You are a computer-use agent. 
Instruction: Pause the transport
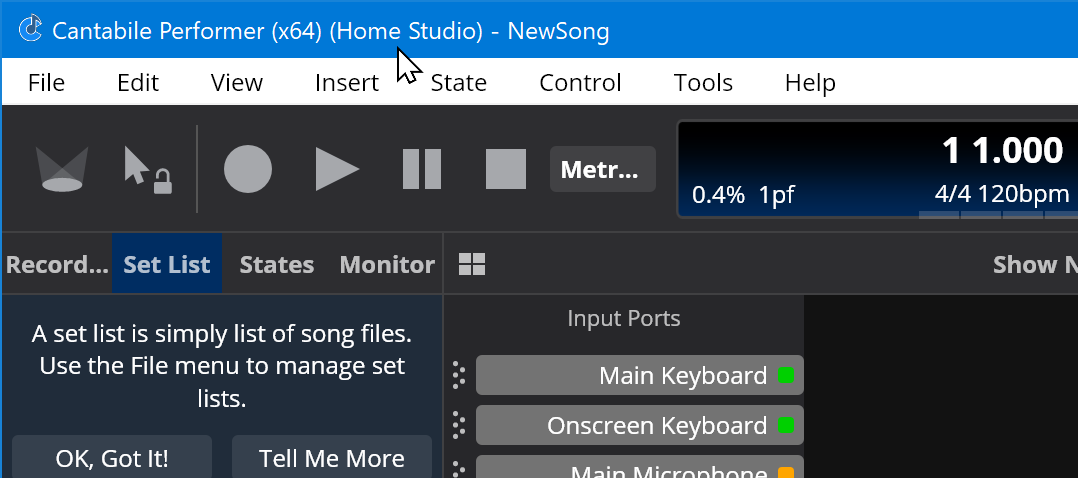421,169
